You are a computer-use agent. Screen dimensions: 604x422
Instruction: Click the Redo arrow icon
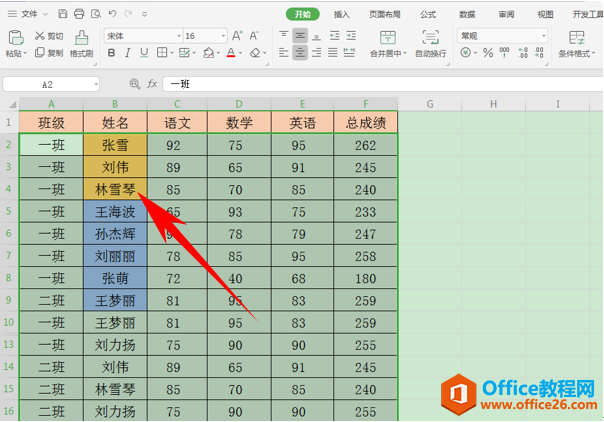click(128, 14)
